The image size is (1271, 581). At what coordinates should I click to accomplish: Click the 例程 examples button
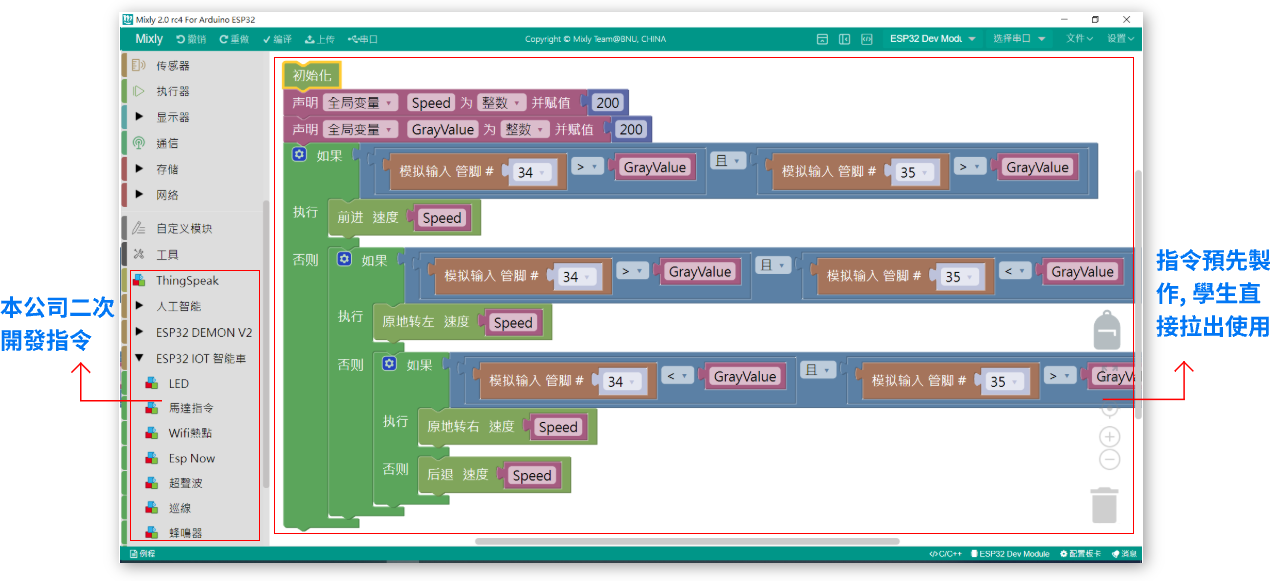(x=142, y=553)
